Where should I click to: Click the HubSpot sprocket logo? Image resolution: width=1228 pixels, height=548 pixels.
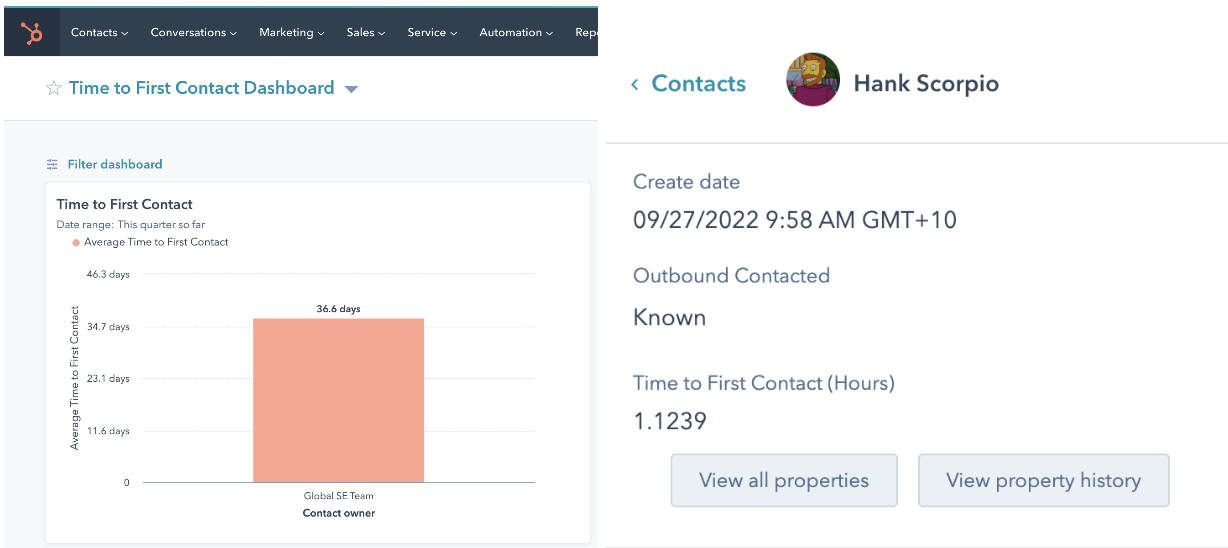[32, 33]
